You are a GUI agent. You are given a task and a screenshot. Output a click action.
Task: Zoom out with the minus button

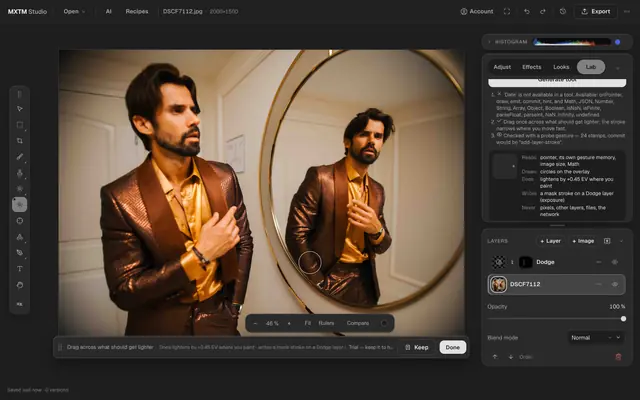(x=256, y=323)
